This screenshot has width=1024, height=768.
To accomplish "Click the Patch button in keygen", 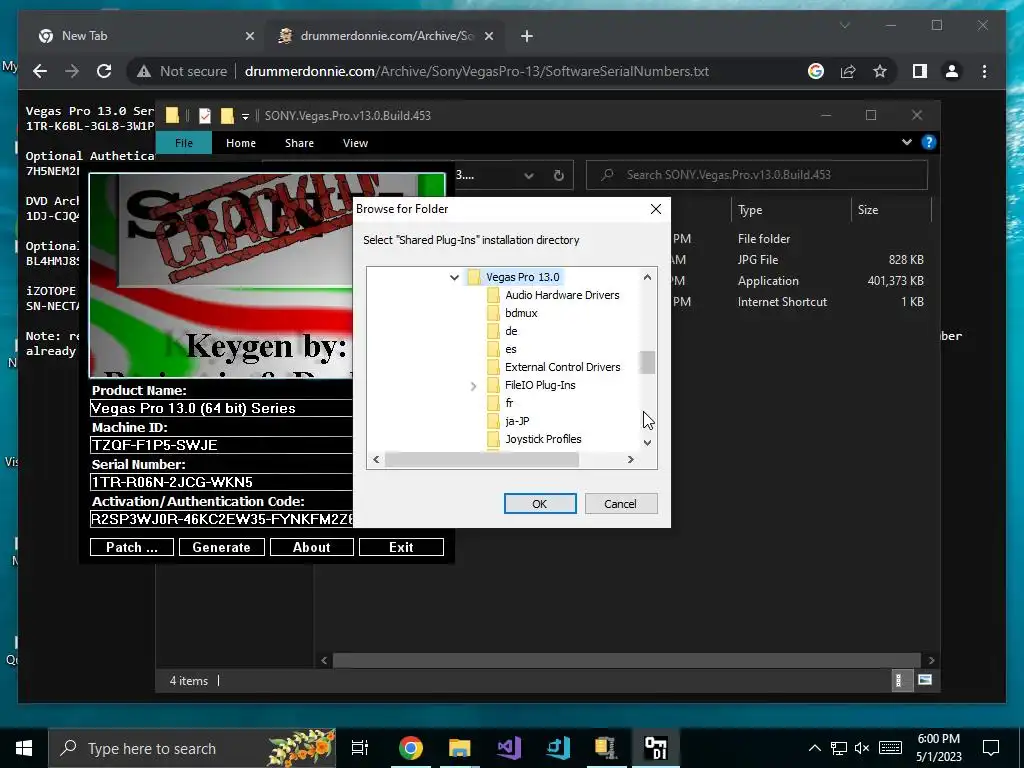I will pos(132,547).
